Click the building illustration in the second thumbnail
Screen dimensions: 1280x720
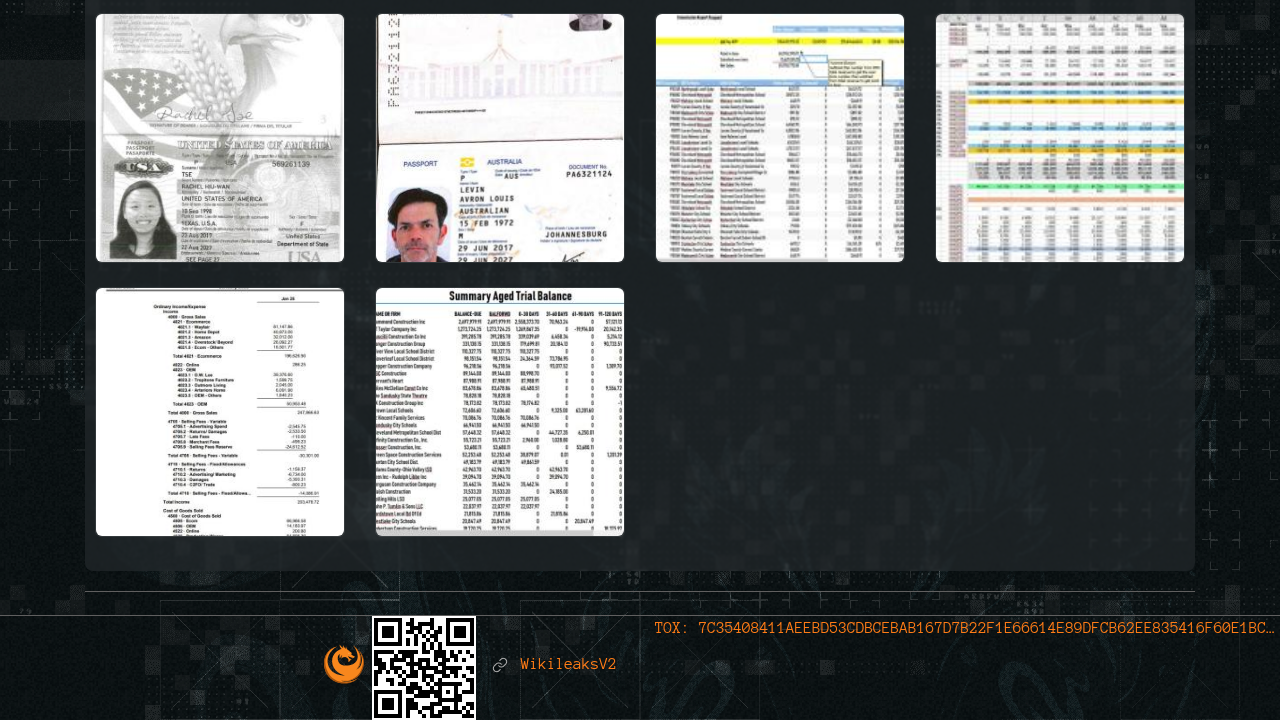(500, 90)
